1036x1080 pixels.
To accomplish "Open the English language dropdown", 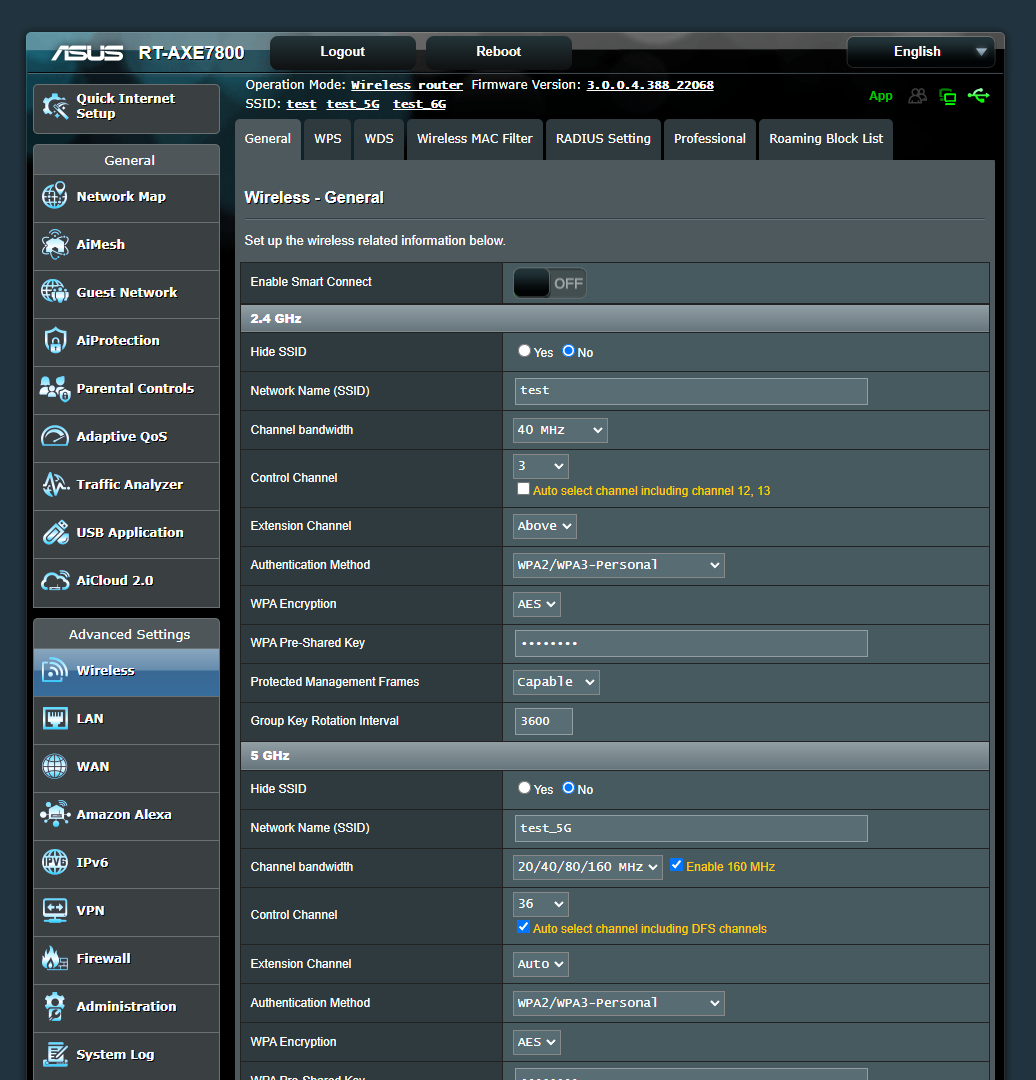I will pos(920,52).
